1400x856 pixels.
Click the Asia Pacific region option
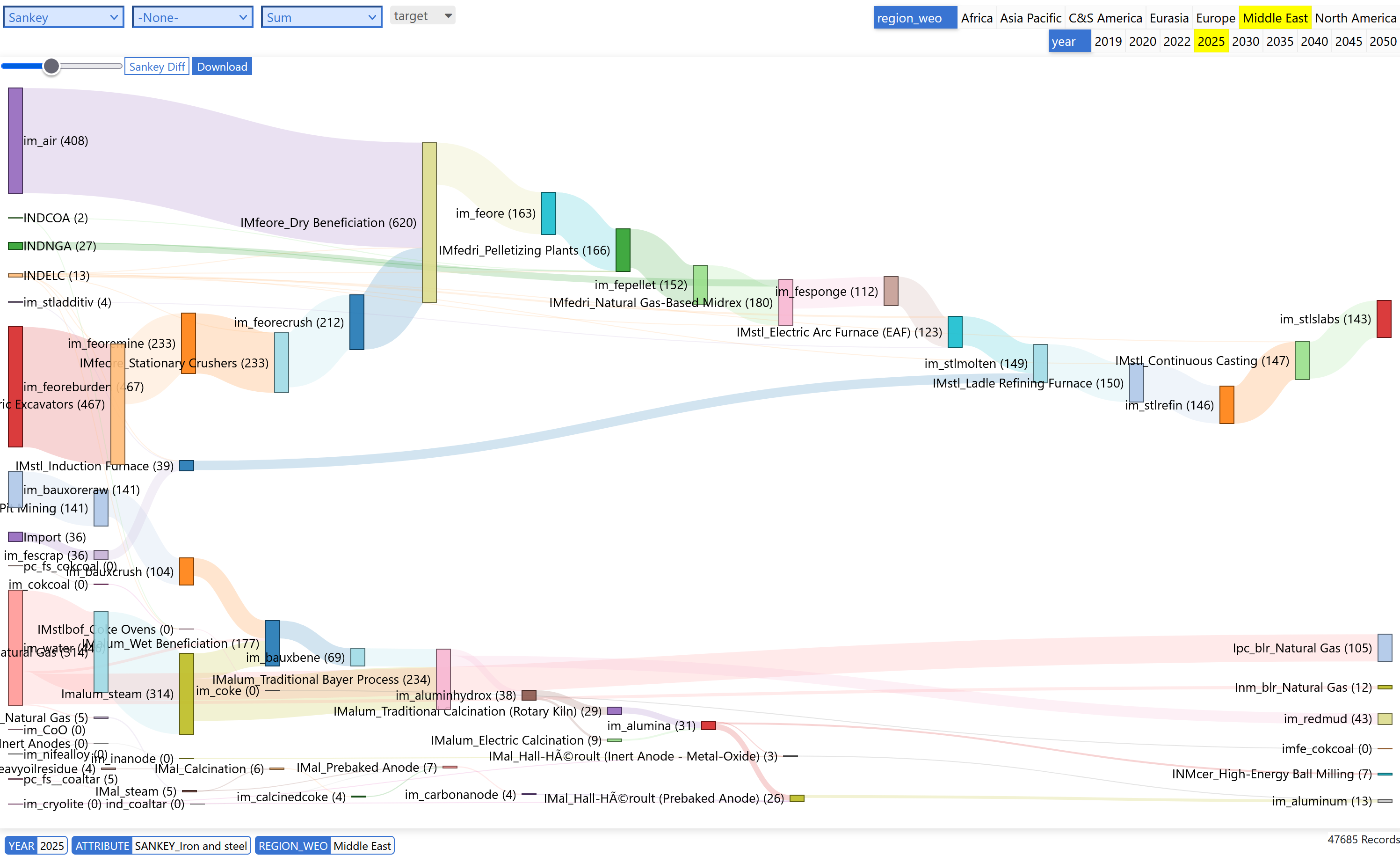click(1030, 18)
